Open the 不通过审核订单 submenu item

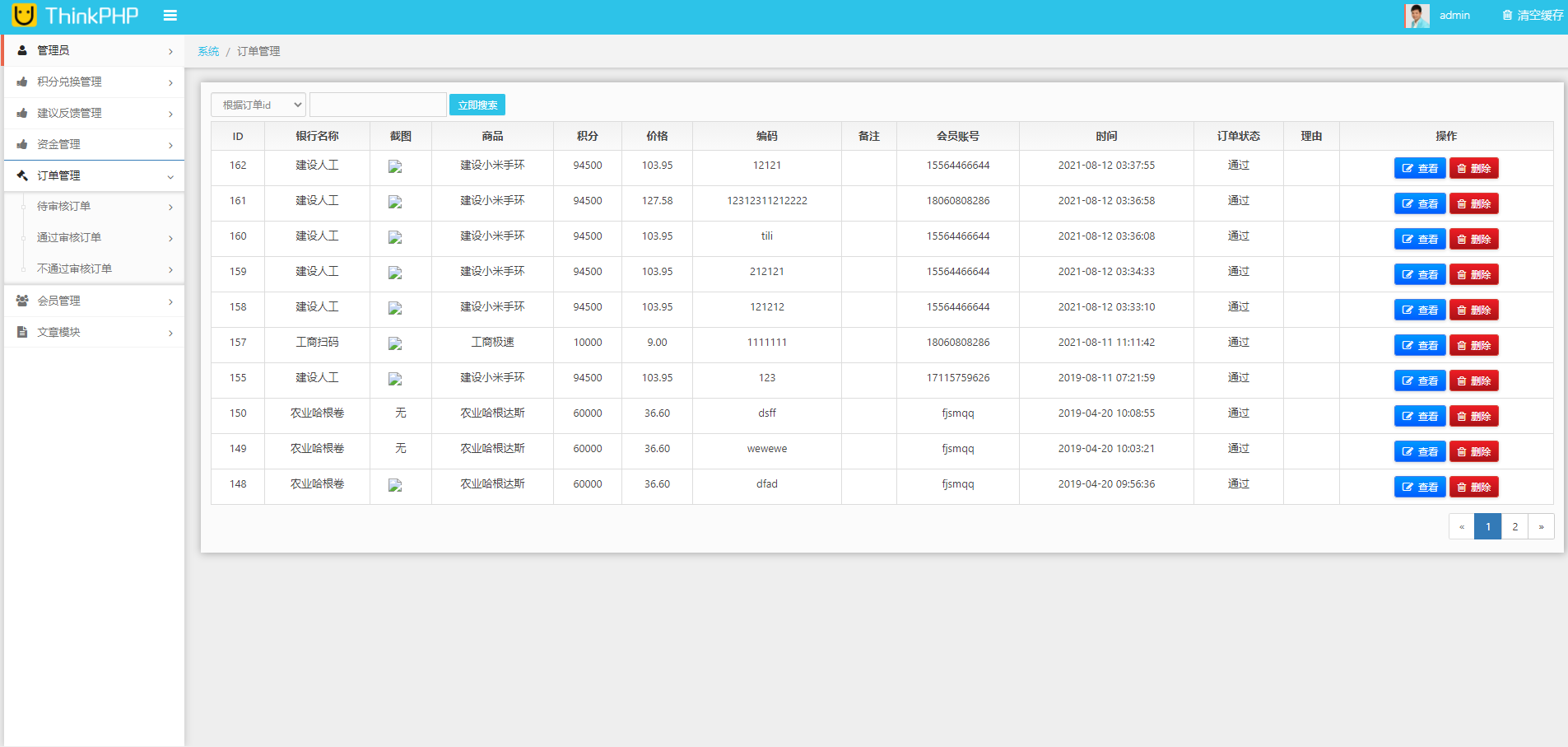pyautogui.click(x=74, y=268)
